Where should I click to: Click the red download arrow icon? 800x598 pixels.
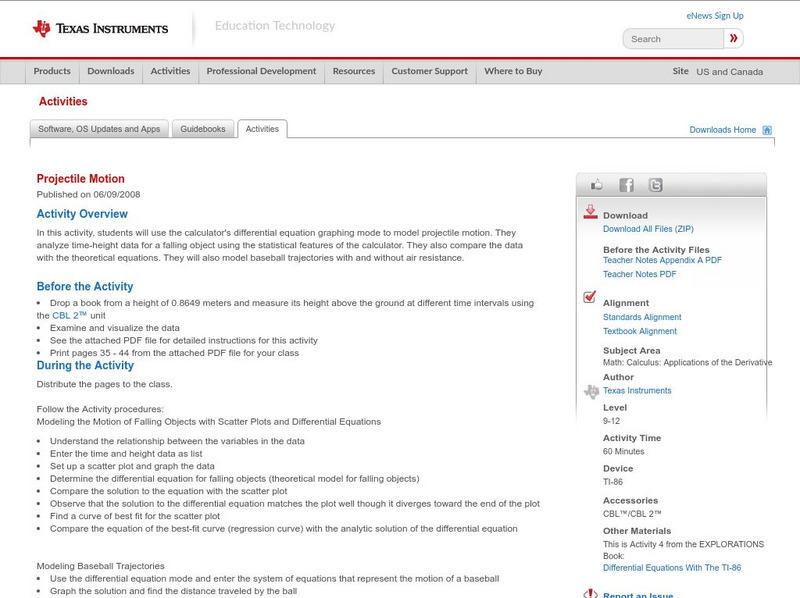coord(590,212)
